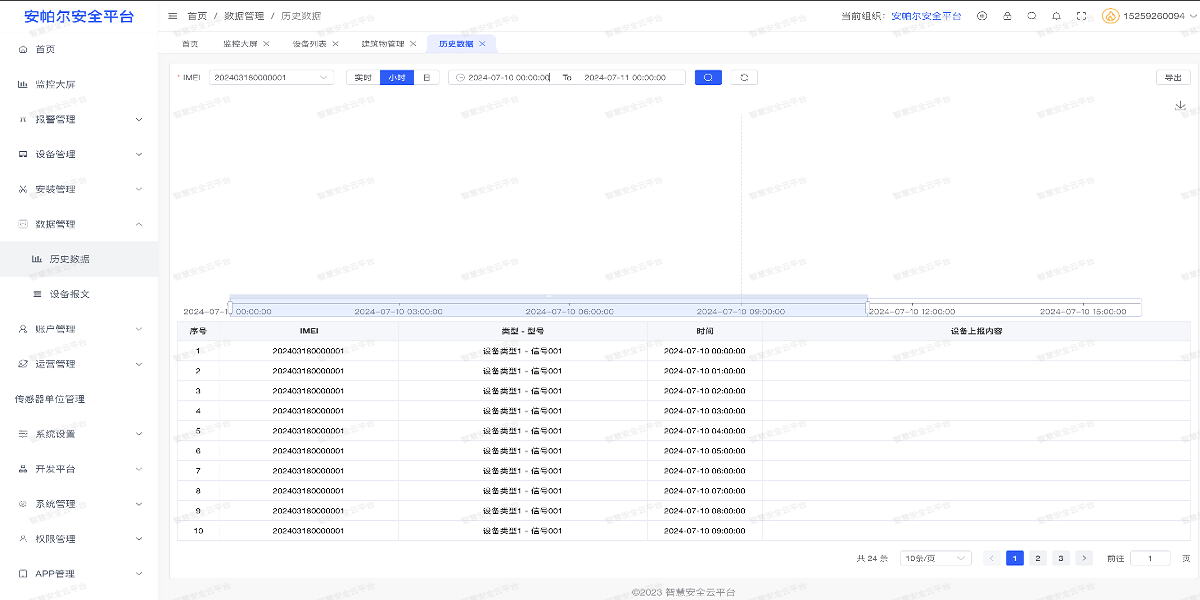This screenshot has width=1200, height=600.
Task: Click the 前往 page number input field
Action: [x=1150, y=558]
